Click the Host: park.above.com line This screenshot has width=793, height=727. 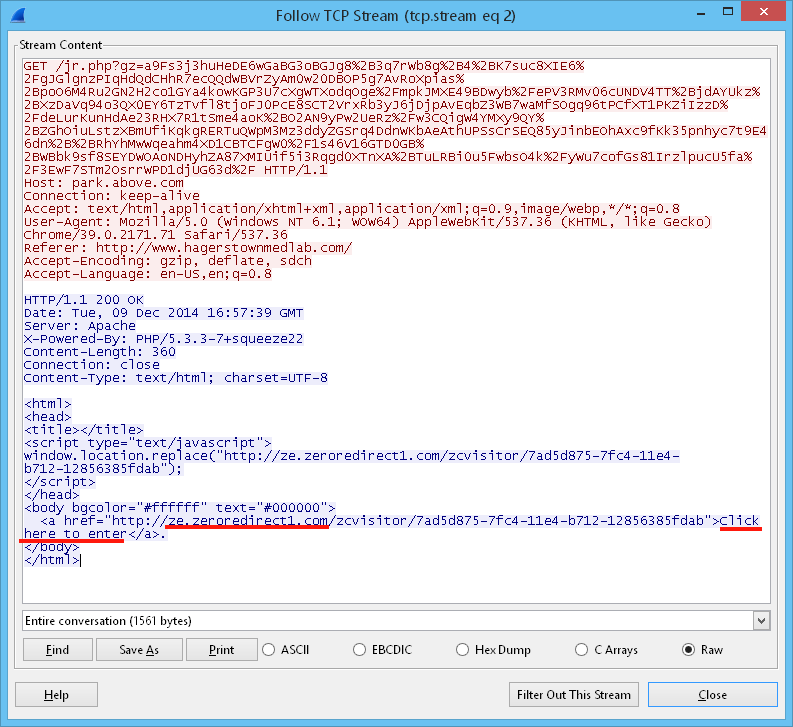104,183
